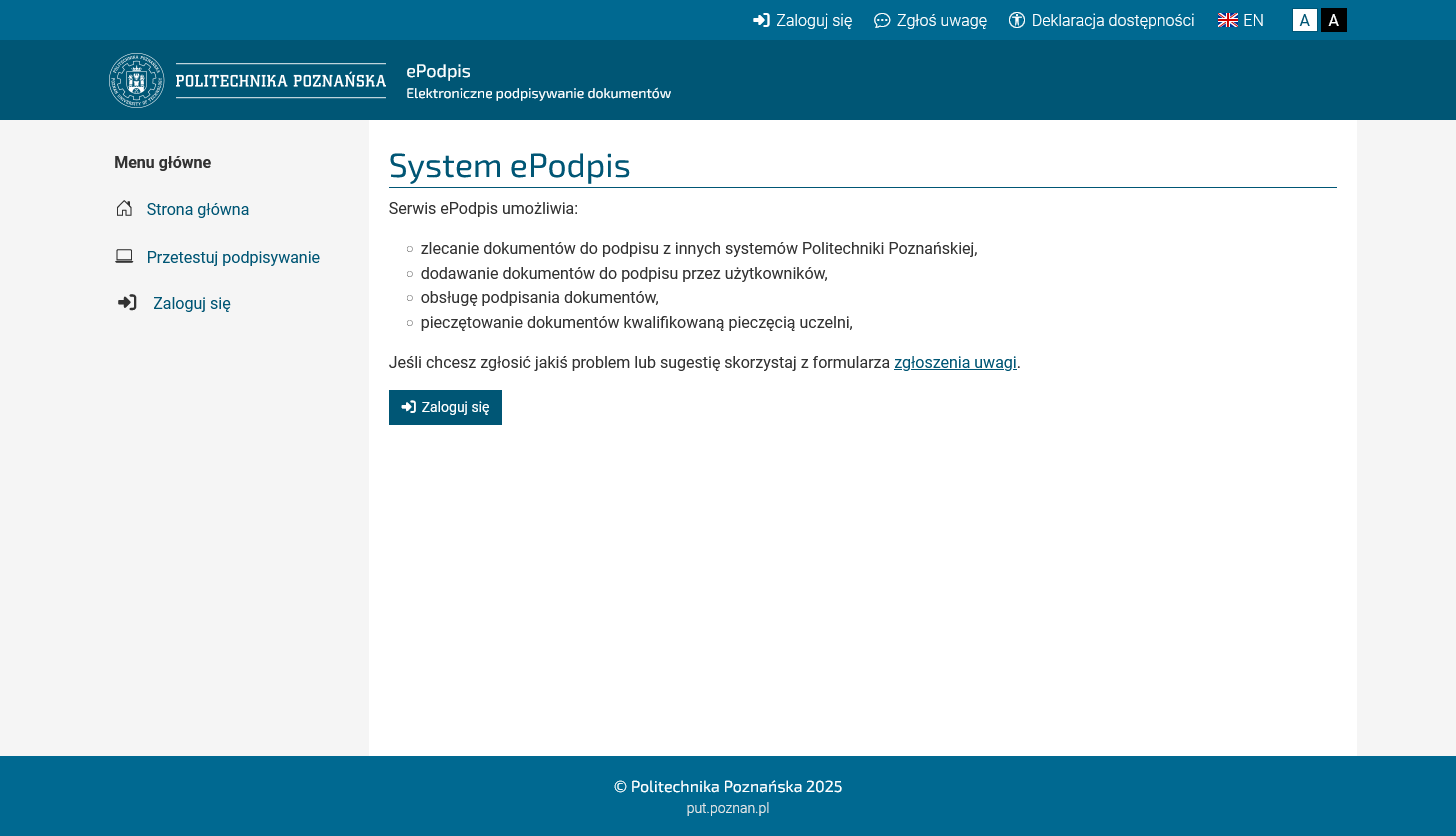The image size is (1456, 836).
Task: Open Deklaracja dostępności link
Action: point(1112,21)
